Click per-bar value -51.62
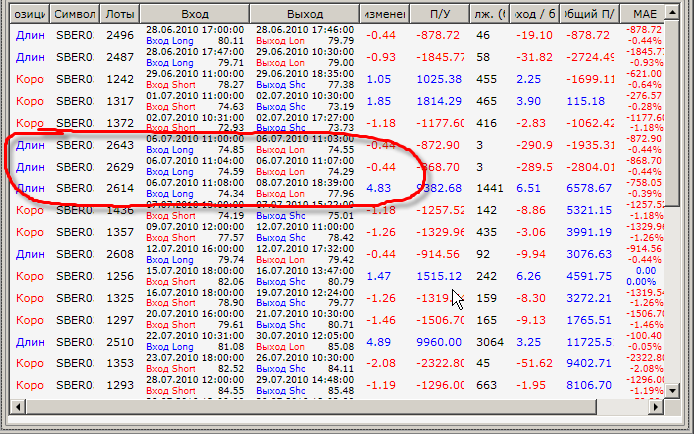The width and height of the screenshot is (694, 434). [x=534, y=363]
